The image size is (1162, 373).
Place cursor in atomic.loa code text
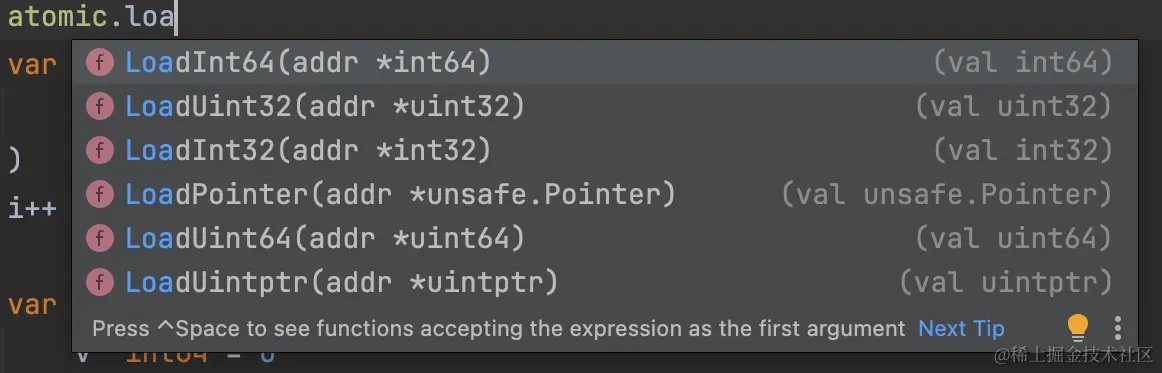pos(89,16)
